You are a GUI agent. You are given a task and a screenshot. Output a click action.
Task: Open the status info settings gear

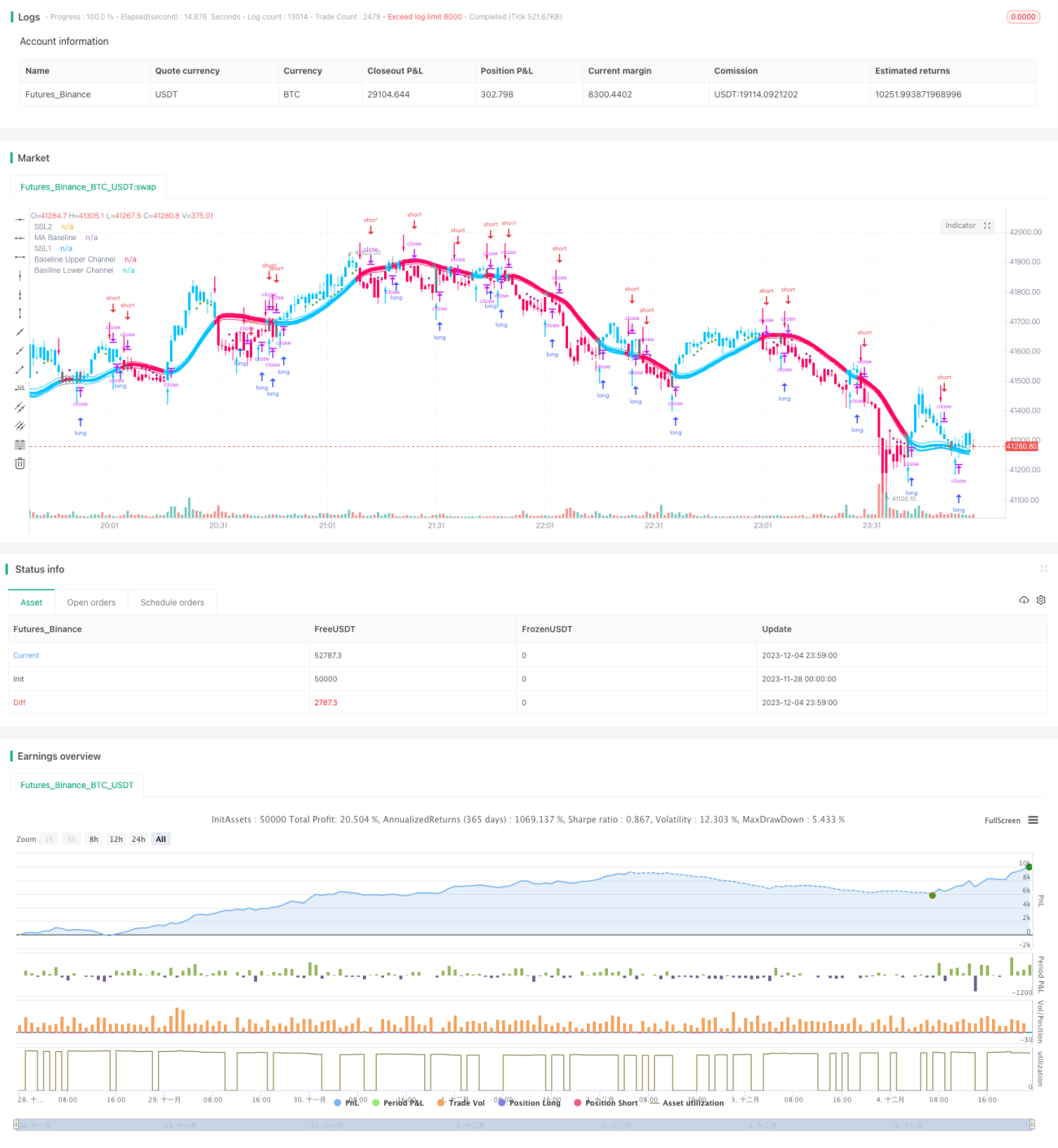pos(1041,600)
